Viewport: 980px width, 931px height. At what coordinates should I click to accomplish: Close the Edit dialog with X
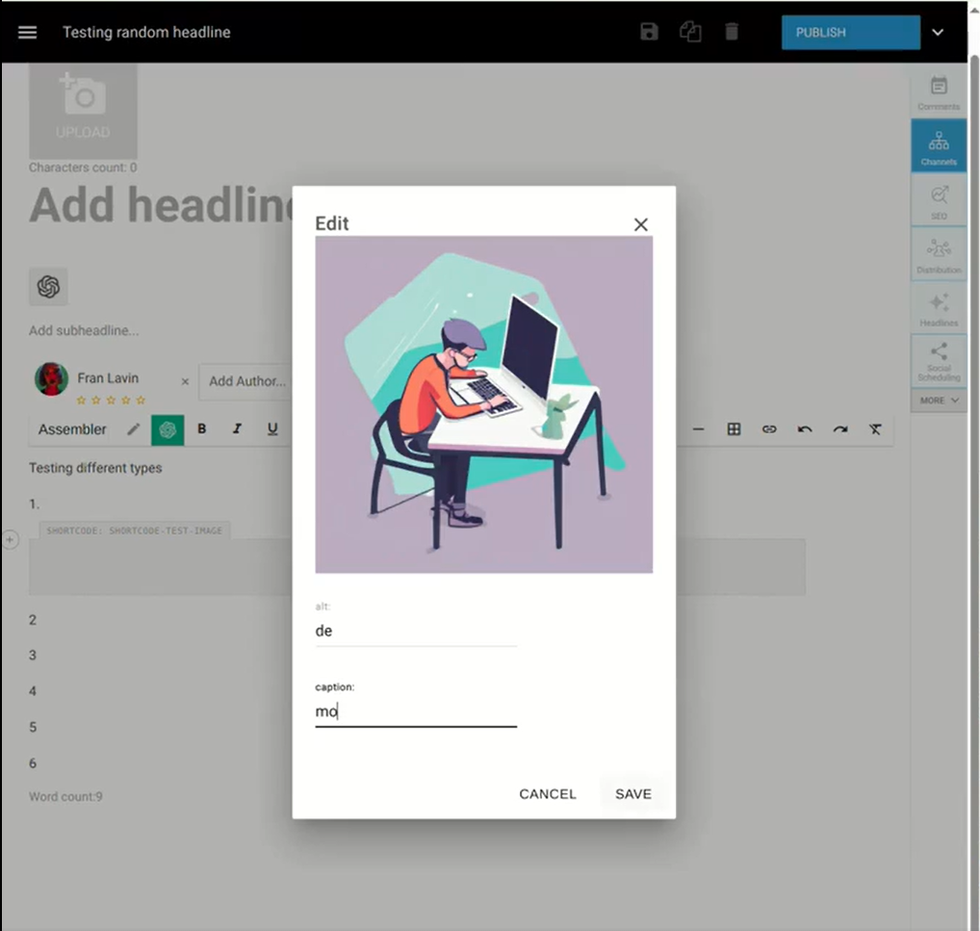point(641,225)
